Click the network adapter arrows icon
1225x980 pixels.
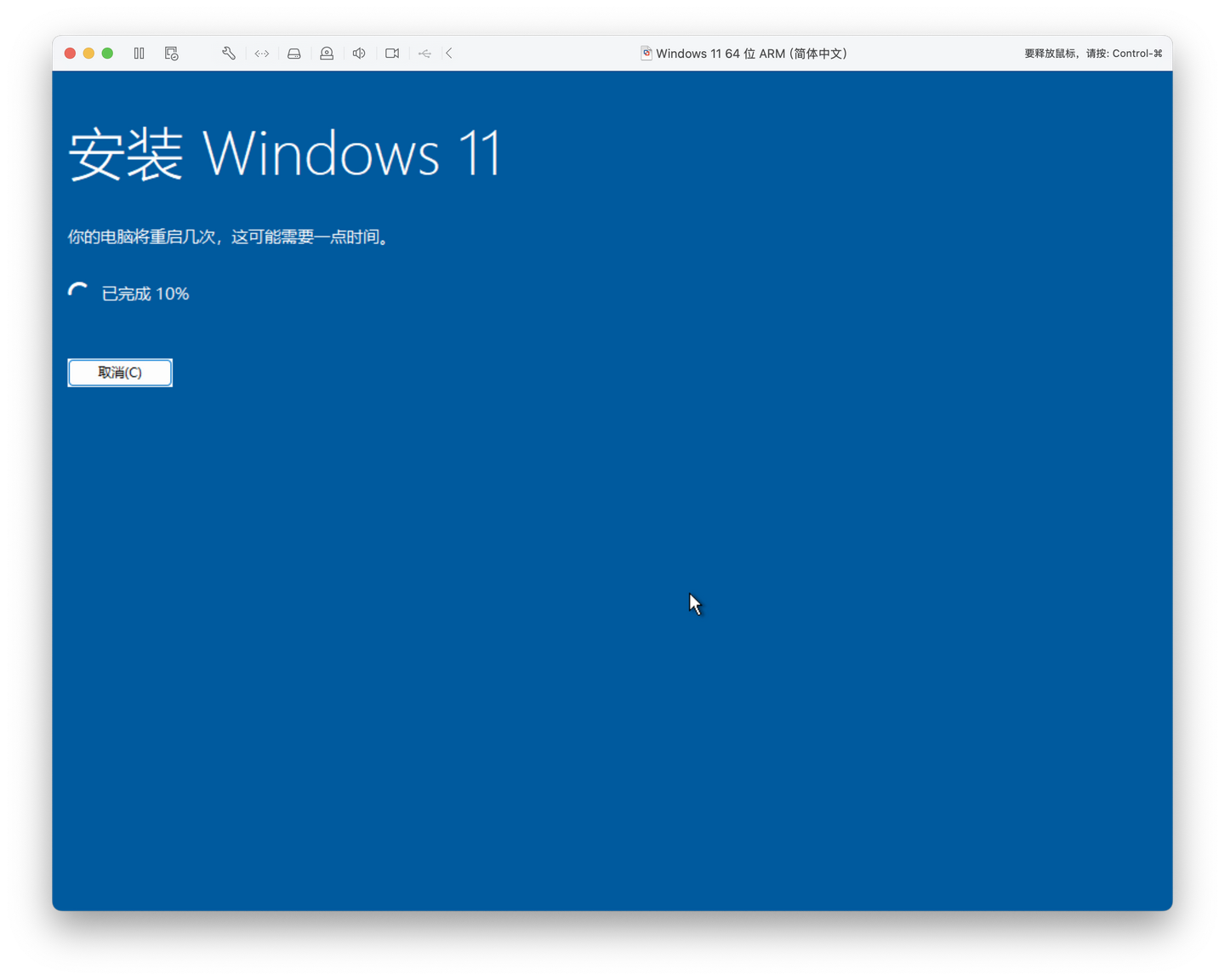point(262,54)
